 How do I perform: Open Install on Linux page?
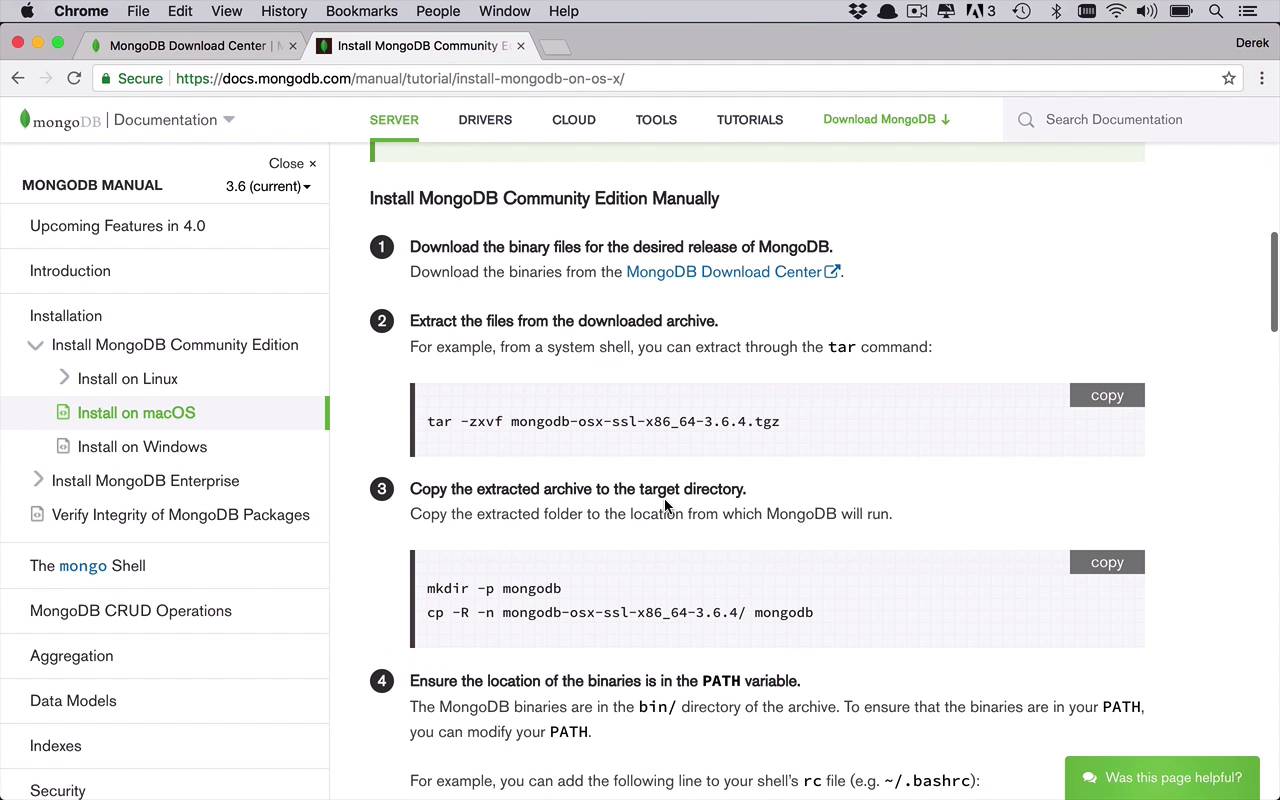(x=128, y=379)
